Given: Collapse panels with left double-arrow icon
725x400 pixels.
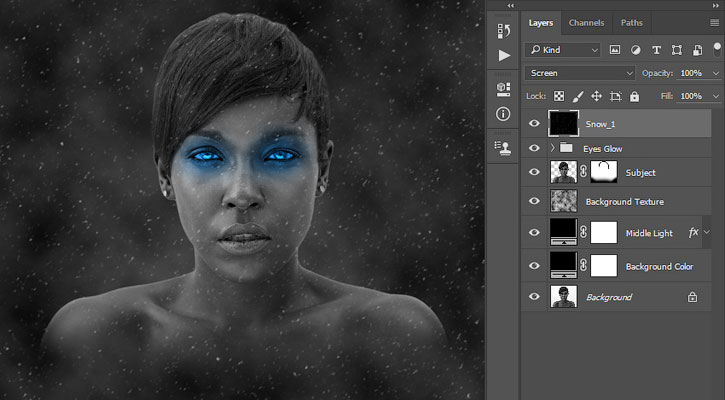Looking at the screenshot, I should click(510, 6).
